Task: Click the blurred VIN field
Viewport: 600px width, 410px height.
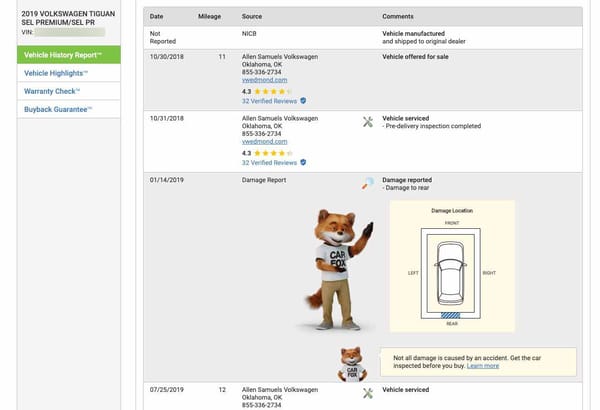Action: pyautogui.click(x=70, y=32)
